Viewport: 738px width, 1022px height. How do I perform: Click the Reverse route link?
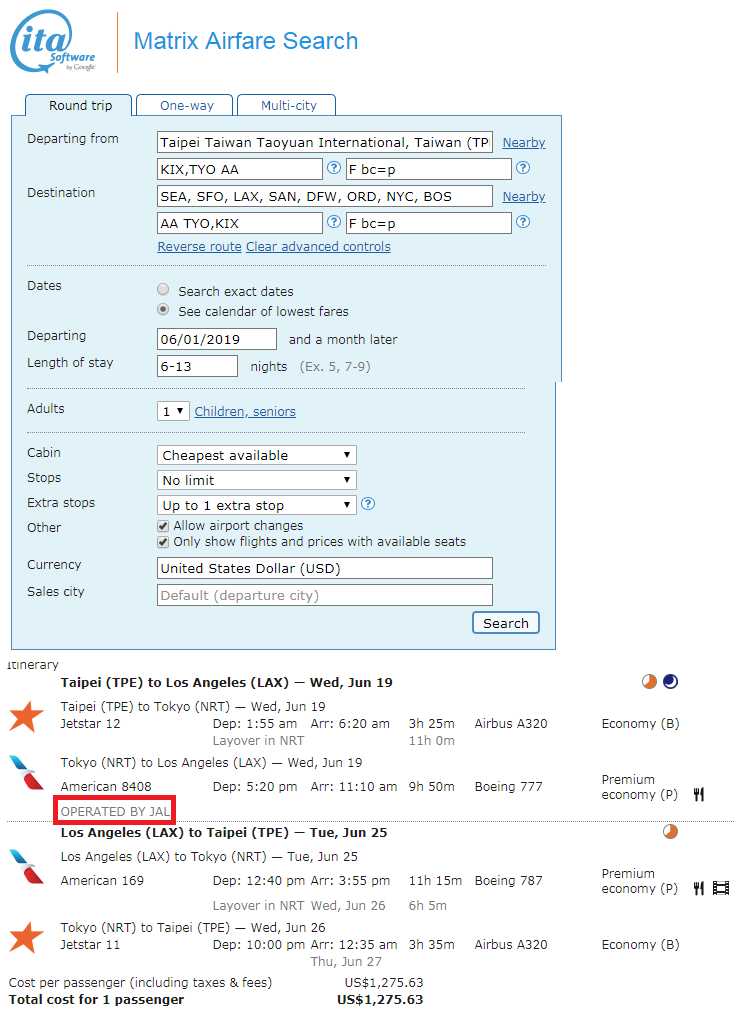coord(199,247)
